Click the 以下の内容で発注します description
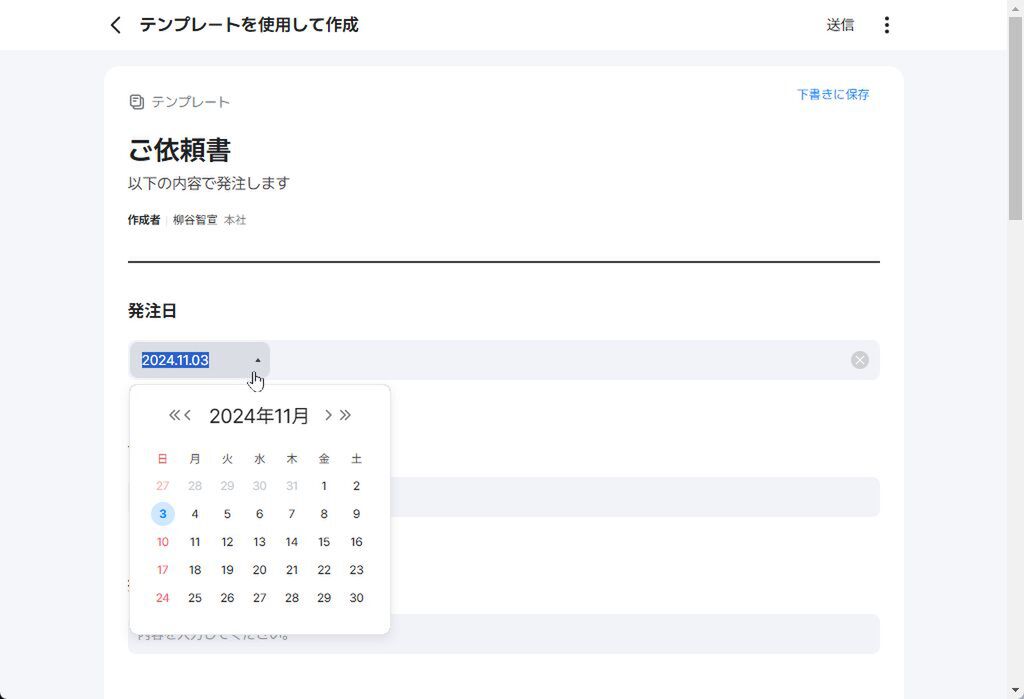Screen dimensions: 1024x699 [x=209, y=184]
